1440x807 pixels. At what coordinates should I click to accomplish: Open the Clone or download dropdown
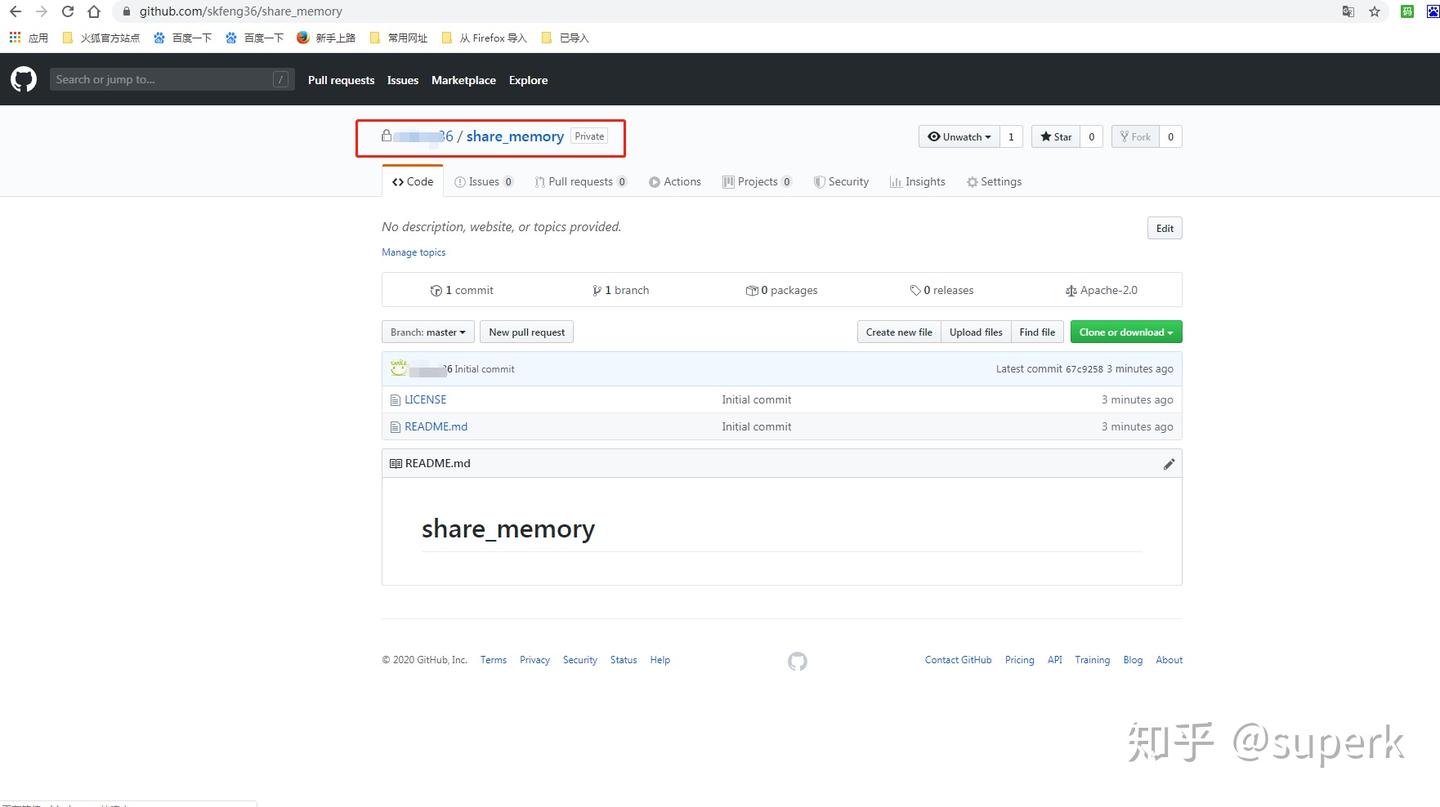click(x=1125, y=332)
